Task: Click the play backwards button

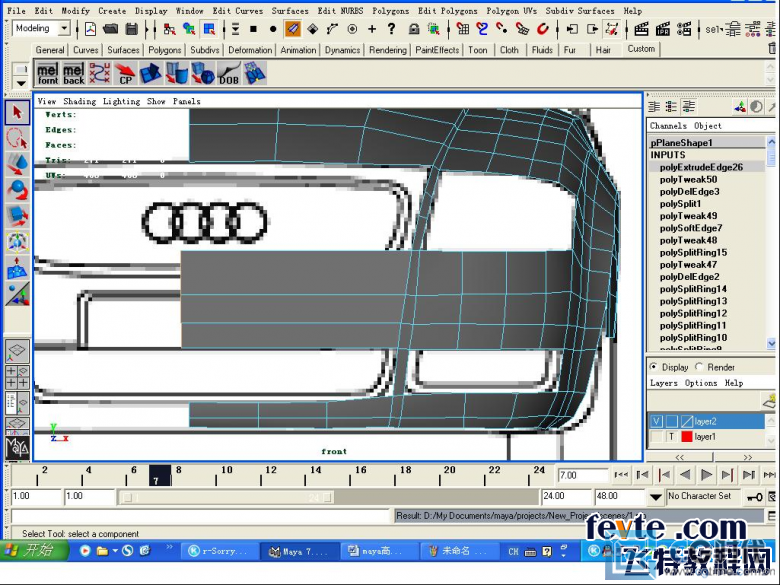Action: [x=685, y=475]
